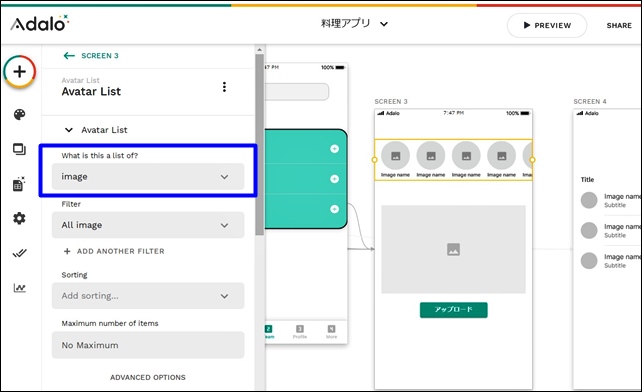The image size is (642, 392).
Task: Click the top plus icon on teal list
Action: pos(335,149)
